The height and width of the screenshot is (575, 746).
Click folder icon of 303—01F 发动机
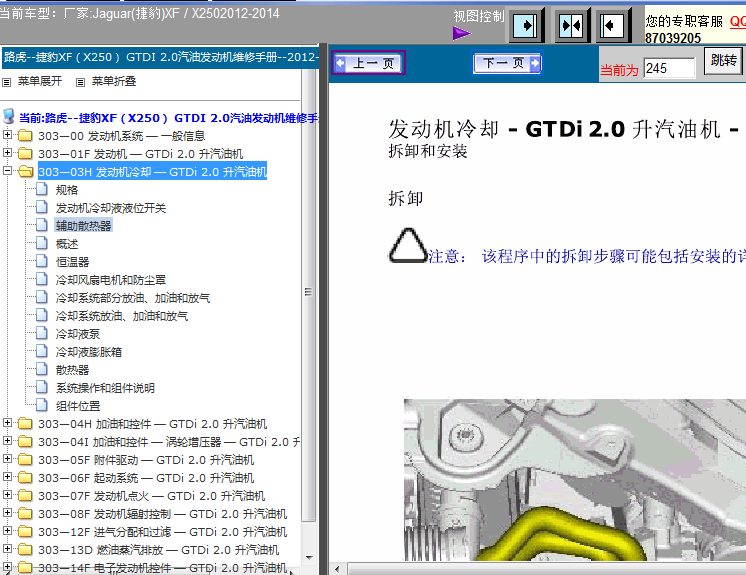[25, 154]
